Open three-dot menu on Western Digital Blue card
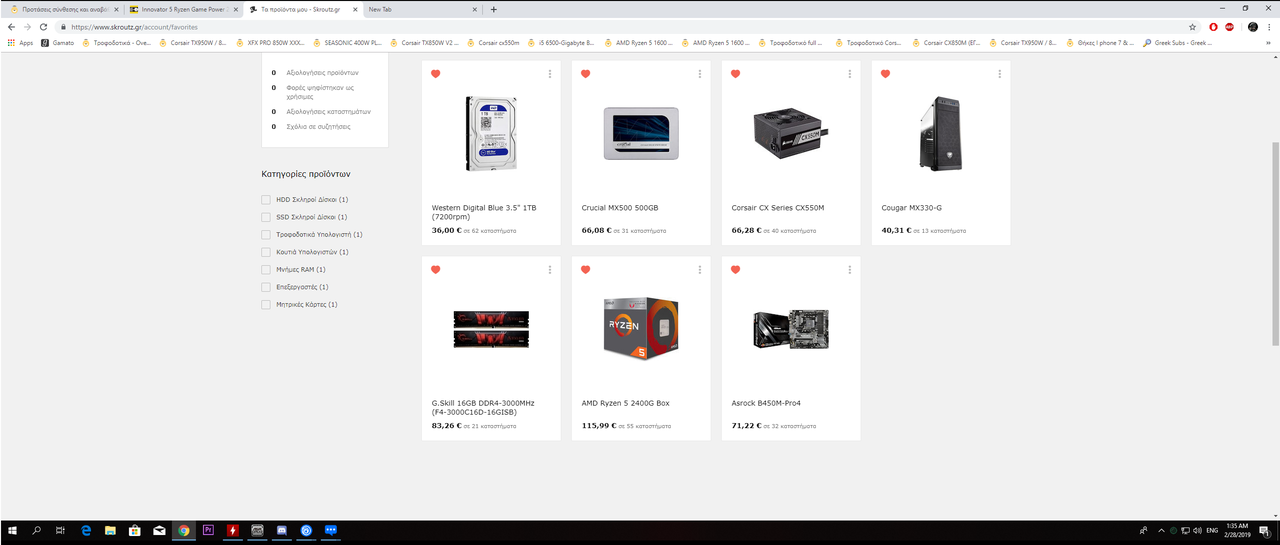This screenshot has height=545, width=1280. pos(550,74)
